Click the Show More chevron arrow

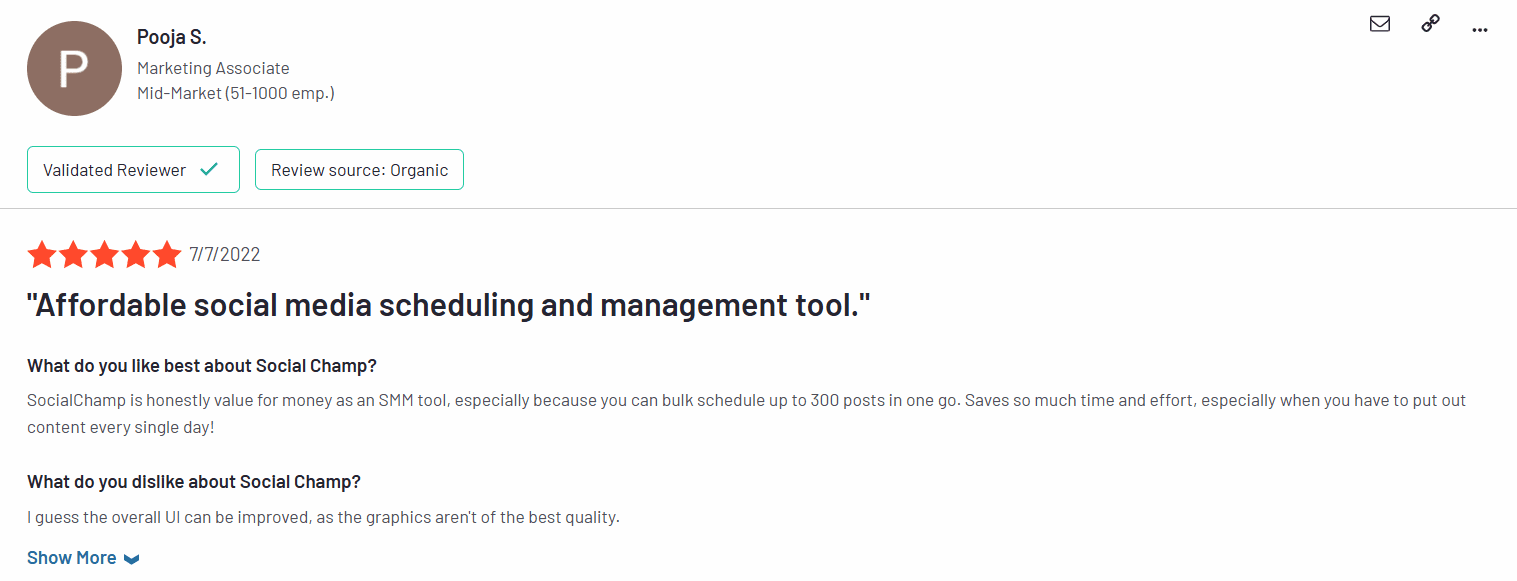pyautogui.click(x=131, y=559)
